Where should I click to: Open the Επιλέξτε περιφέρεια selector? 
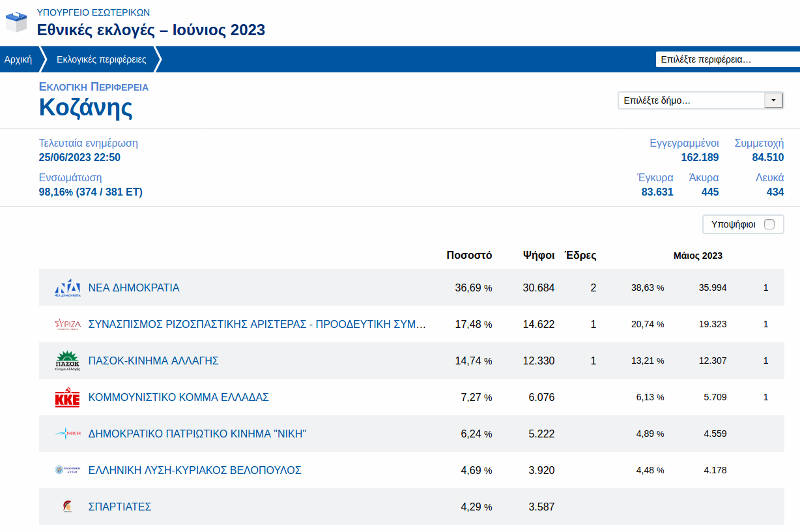coord(725,60)
